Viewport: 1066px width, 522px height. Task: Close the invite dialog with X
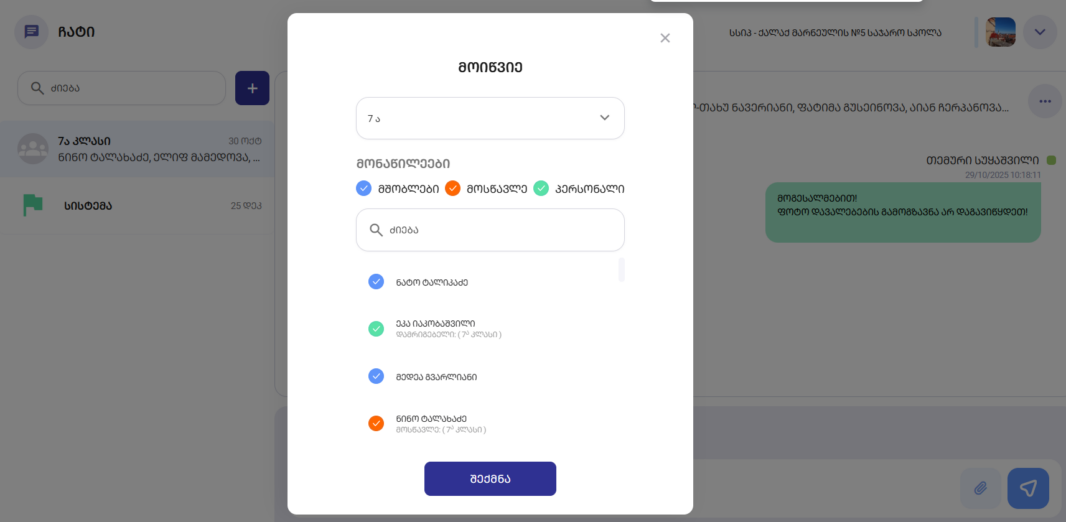click(x=665, y=38)
